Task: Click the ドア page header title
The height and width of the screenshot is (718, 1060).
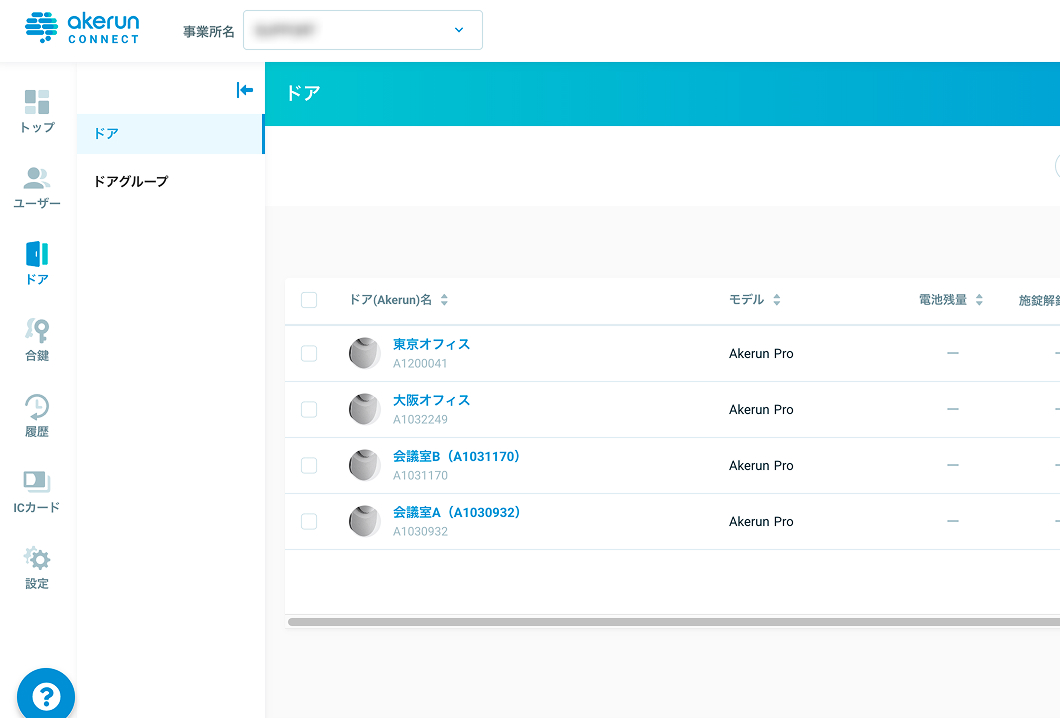Action: pos(303,93)
